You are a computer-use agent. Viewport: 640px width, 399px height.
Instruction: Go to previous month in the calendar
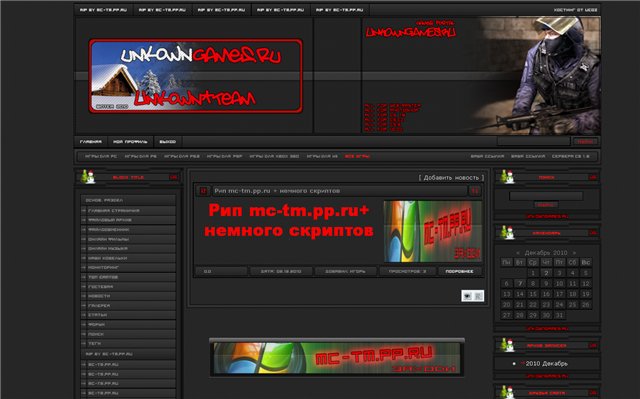[x=518, y=253]
